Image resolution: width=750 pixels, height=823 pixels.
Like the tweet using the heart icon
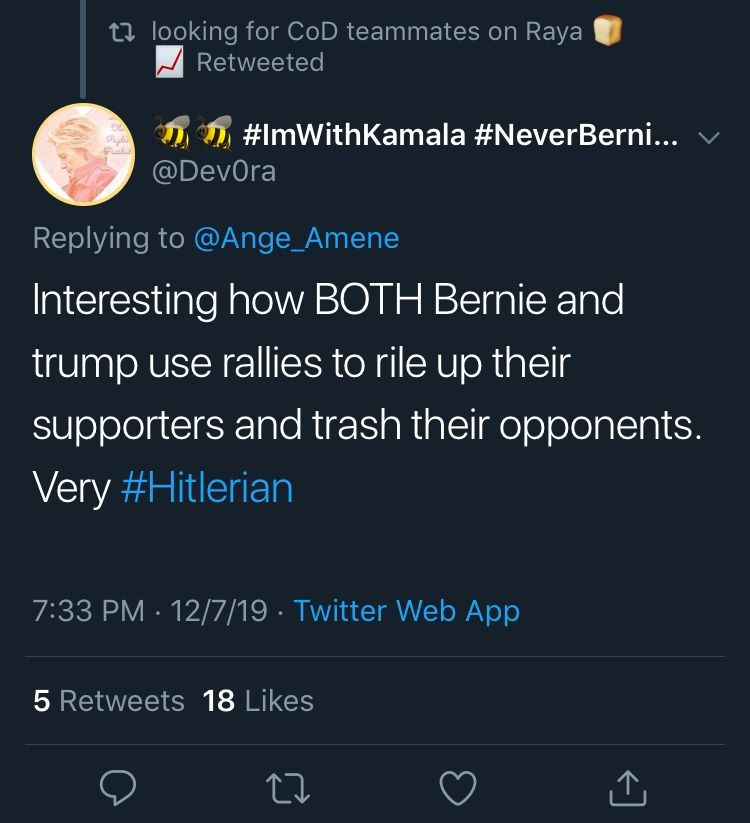coord(458,789)
